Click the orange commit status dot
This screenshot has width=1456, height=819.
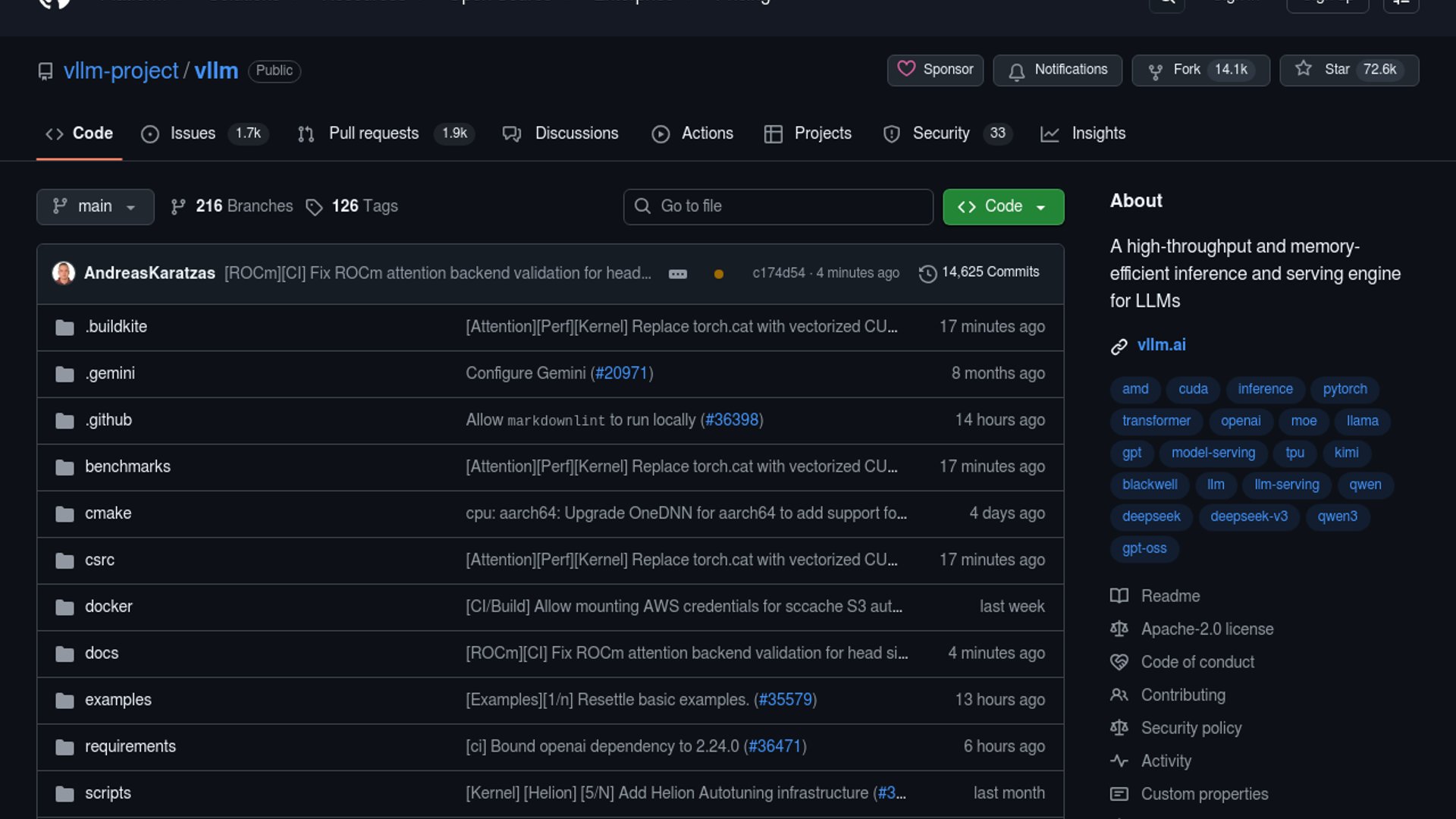[x=718, y=274]
